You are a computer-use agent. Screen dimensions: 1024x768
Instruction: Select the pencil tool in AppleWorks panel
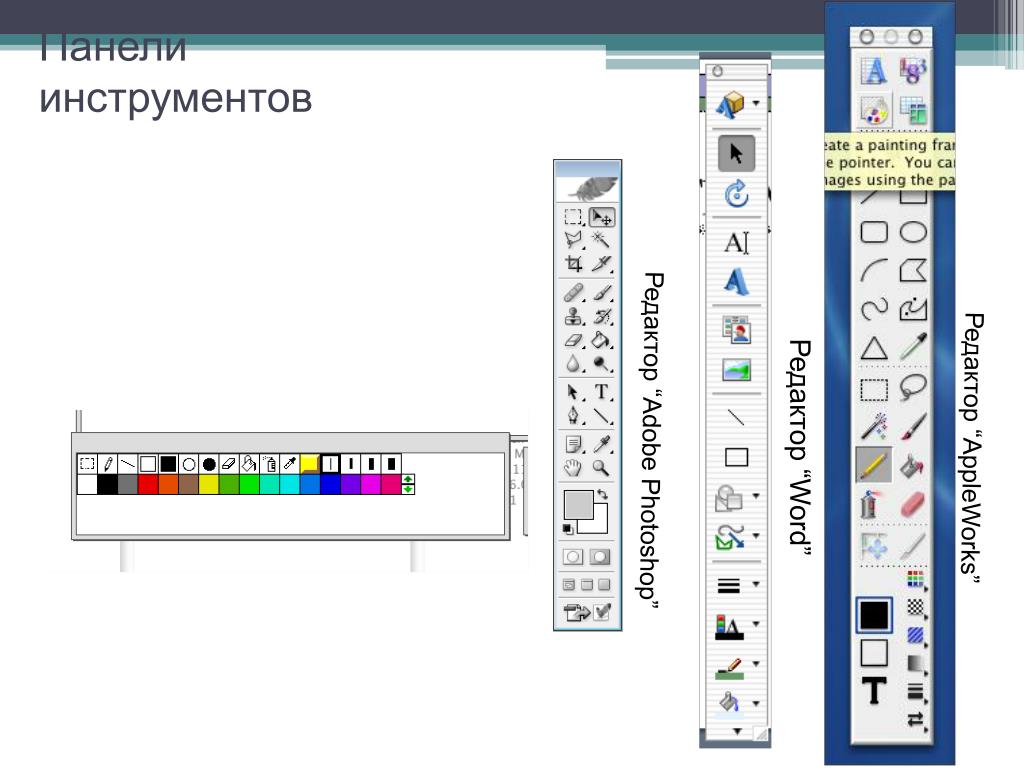coord(874,465)
